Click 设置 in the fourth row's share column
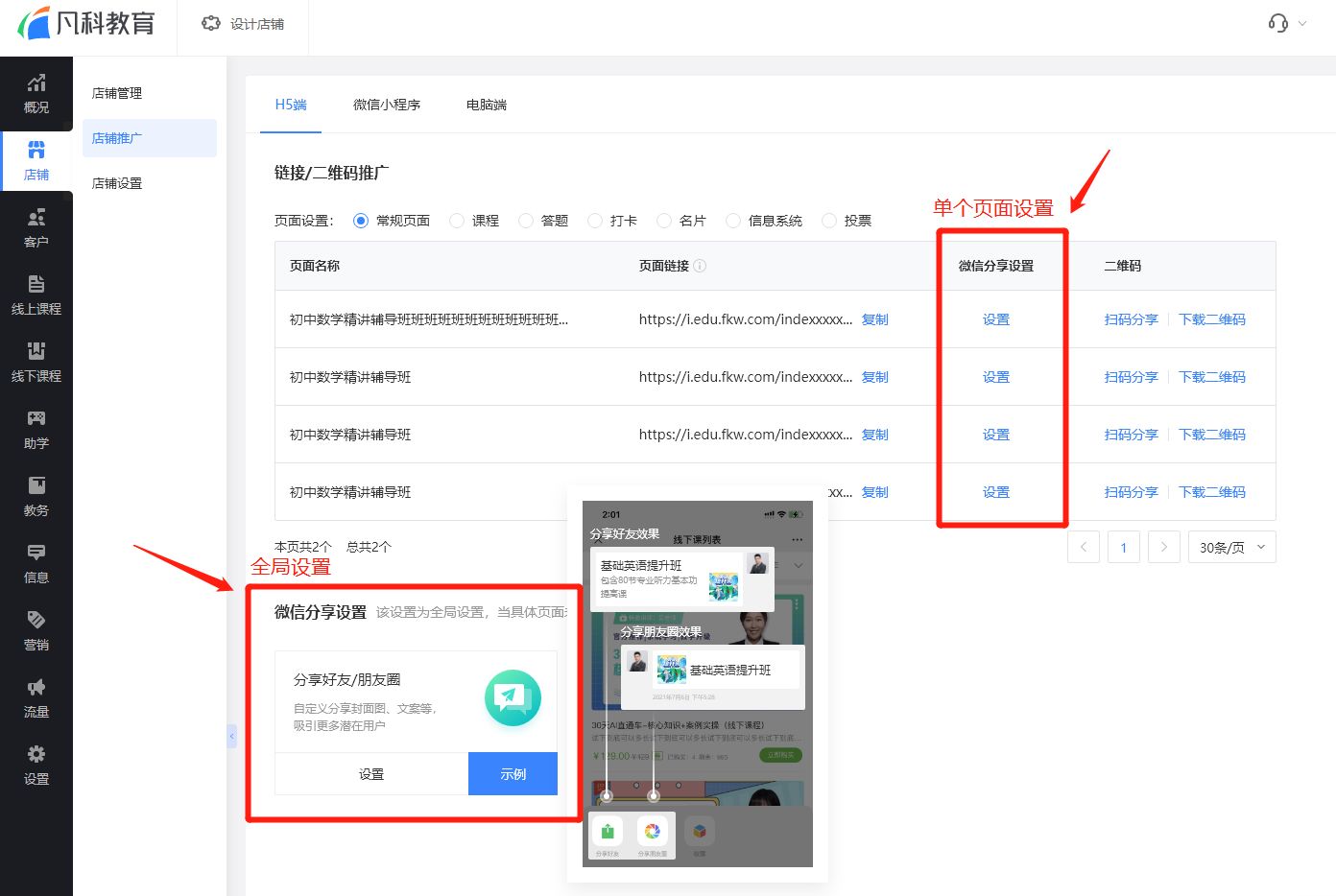This screenshot has width=1336, height=896. pyautogui.click(x=996, y=492)
